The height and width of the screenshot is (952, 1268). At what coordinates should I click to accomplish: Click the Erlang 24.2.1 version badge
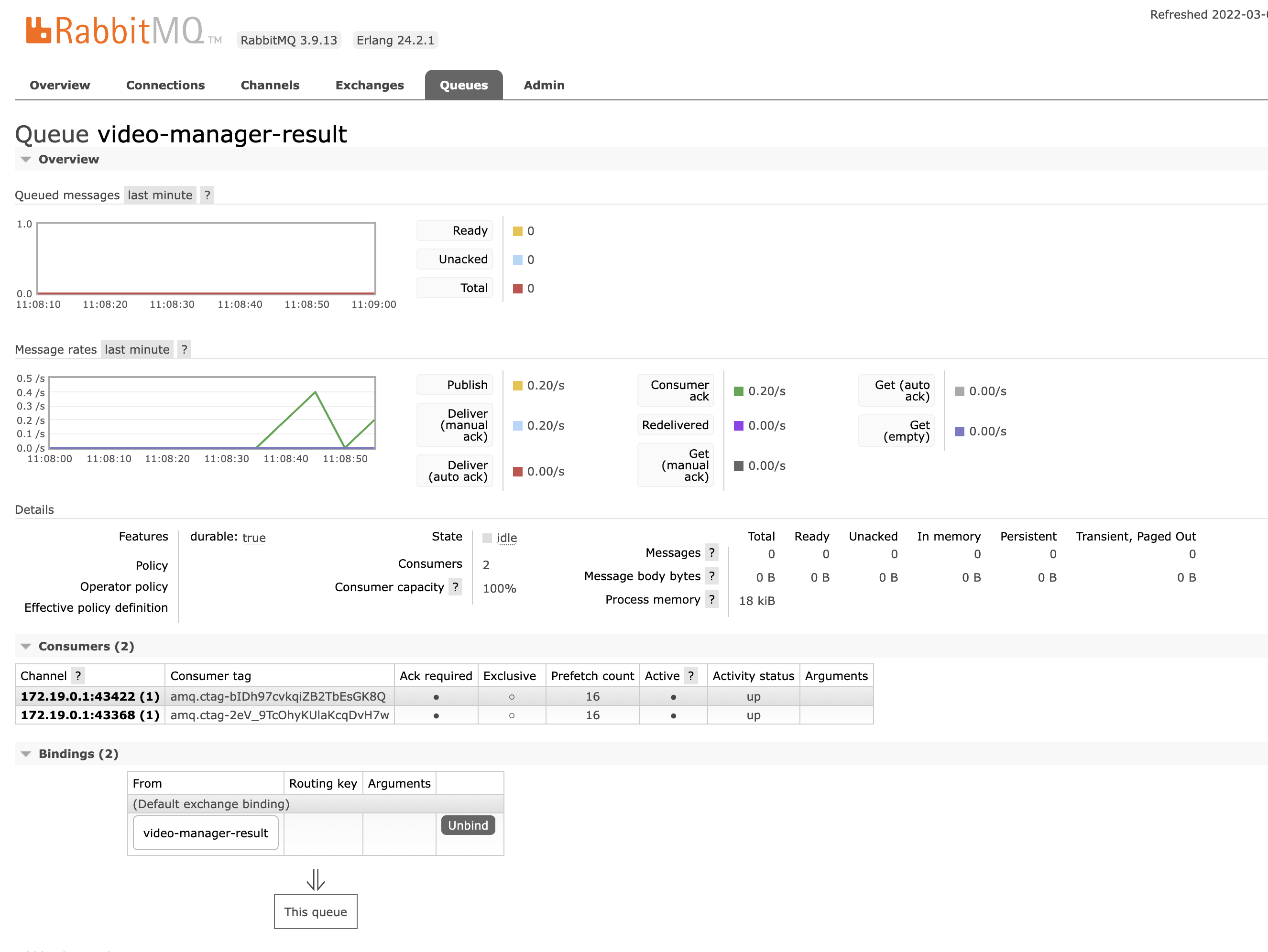(x=395, y=40)
